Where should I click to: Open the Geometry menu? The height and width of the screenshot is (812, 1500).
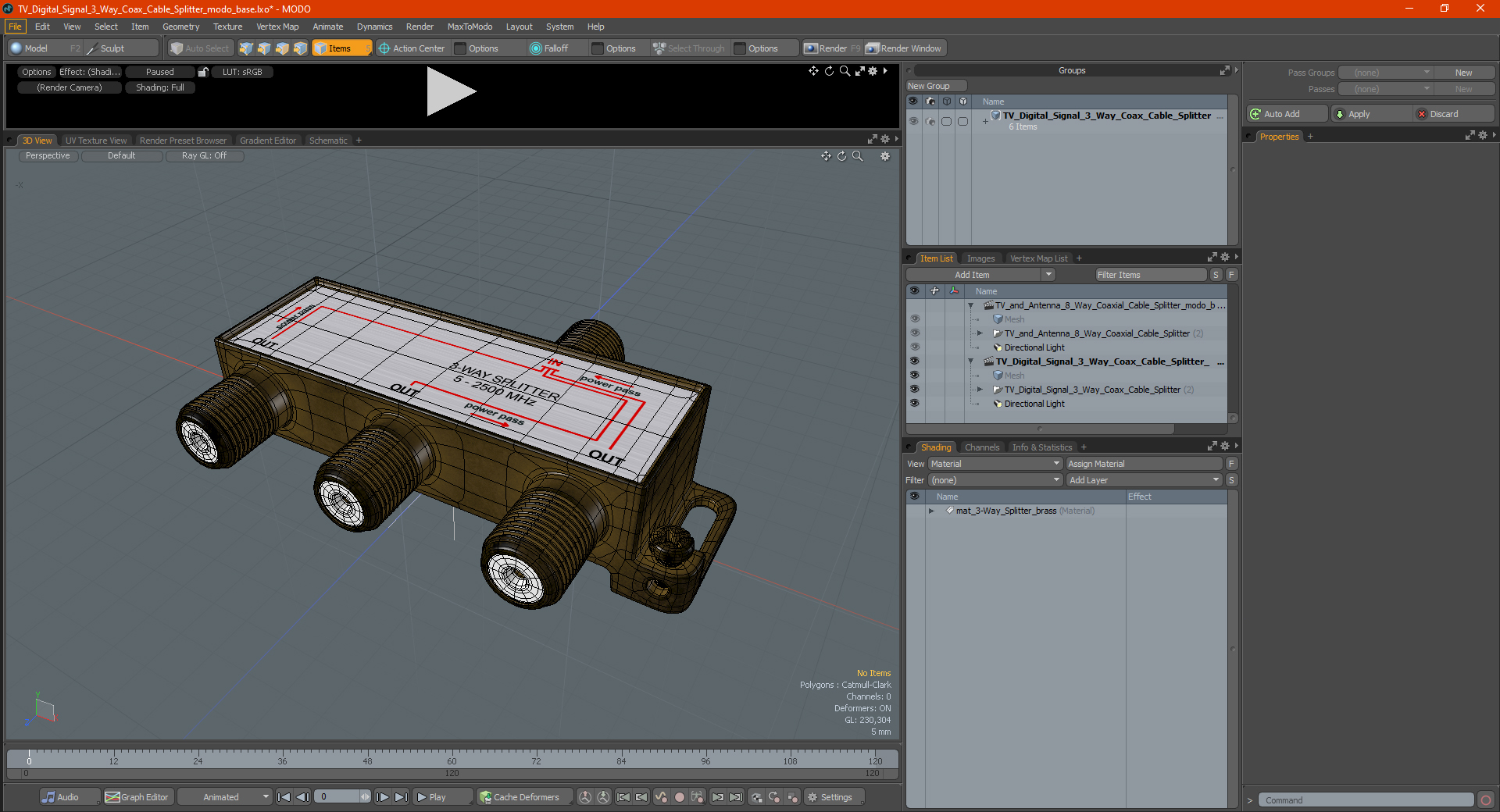(180, 27)
